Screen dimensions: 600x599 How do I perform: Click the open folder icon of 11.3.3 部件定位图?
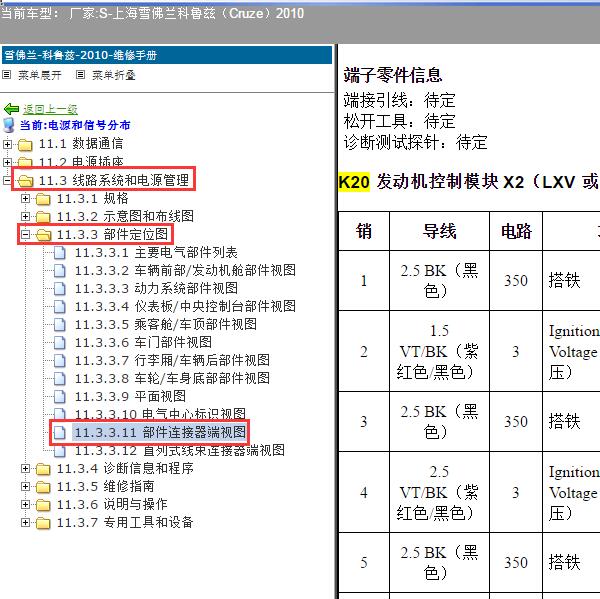[x=43, y=235]
